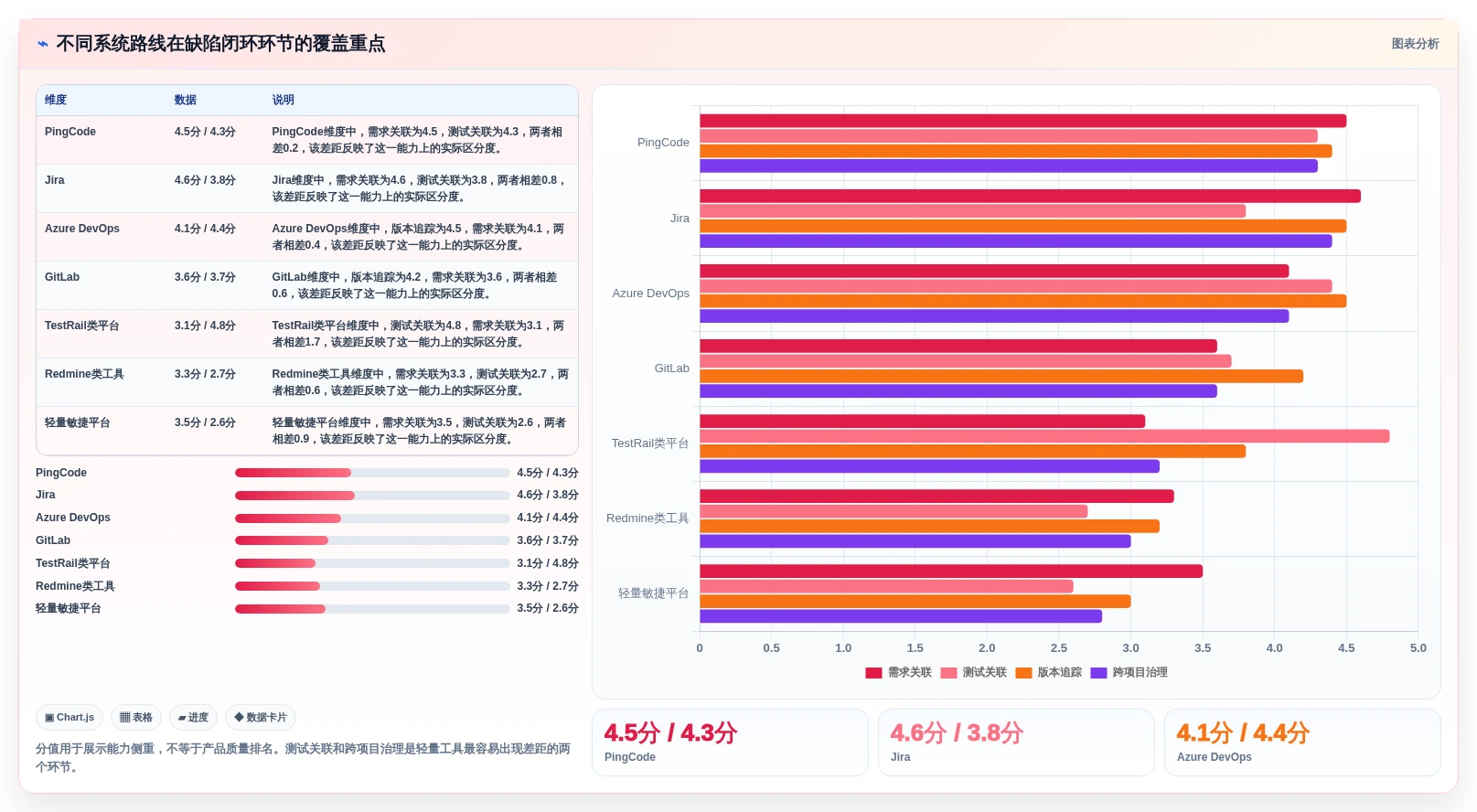Select the 表格 tag chip
Screen dimensions: 1477x812
click(x=136, y=718)
